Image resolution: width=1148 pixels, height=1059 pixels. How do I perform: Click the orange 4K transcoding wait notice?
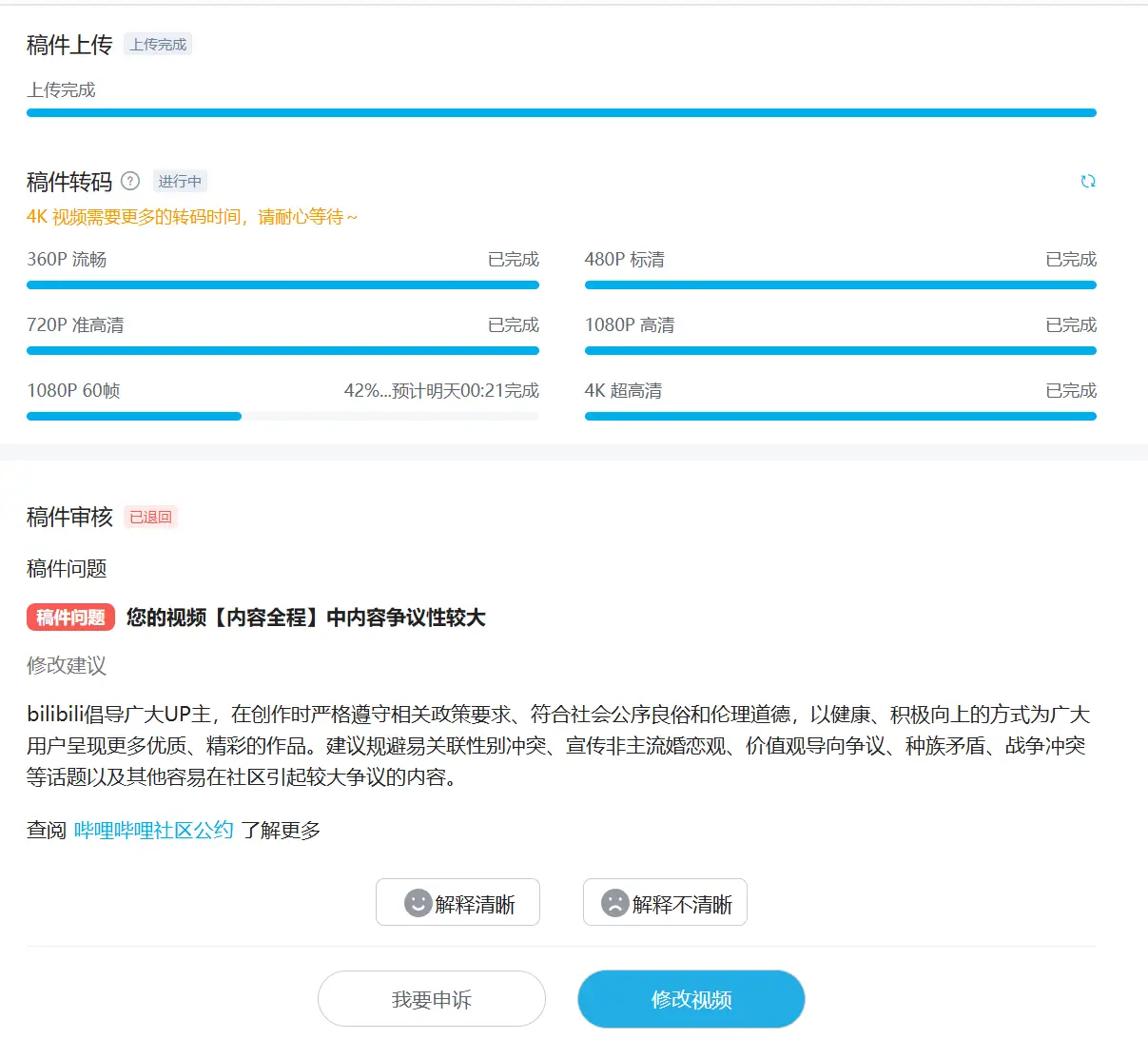click(x=192, y=217)
